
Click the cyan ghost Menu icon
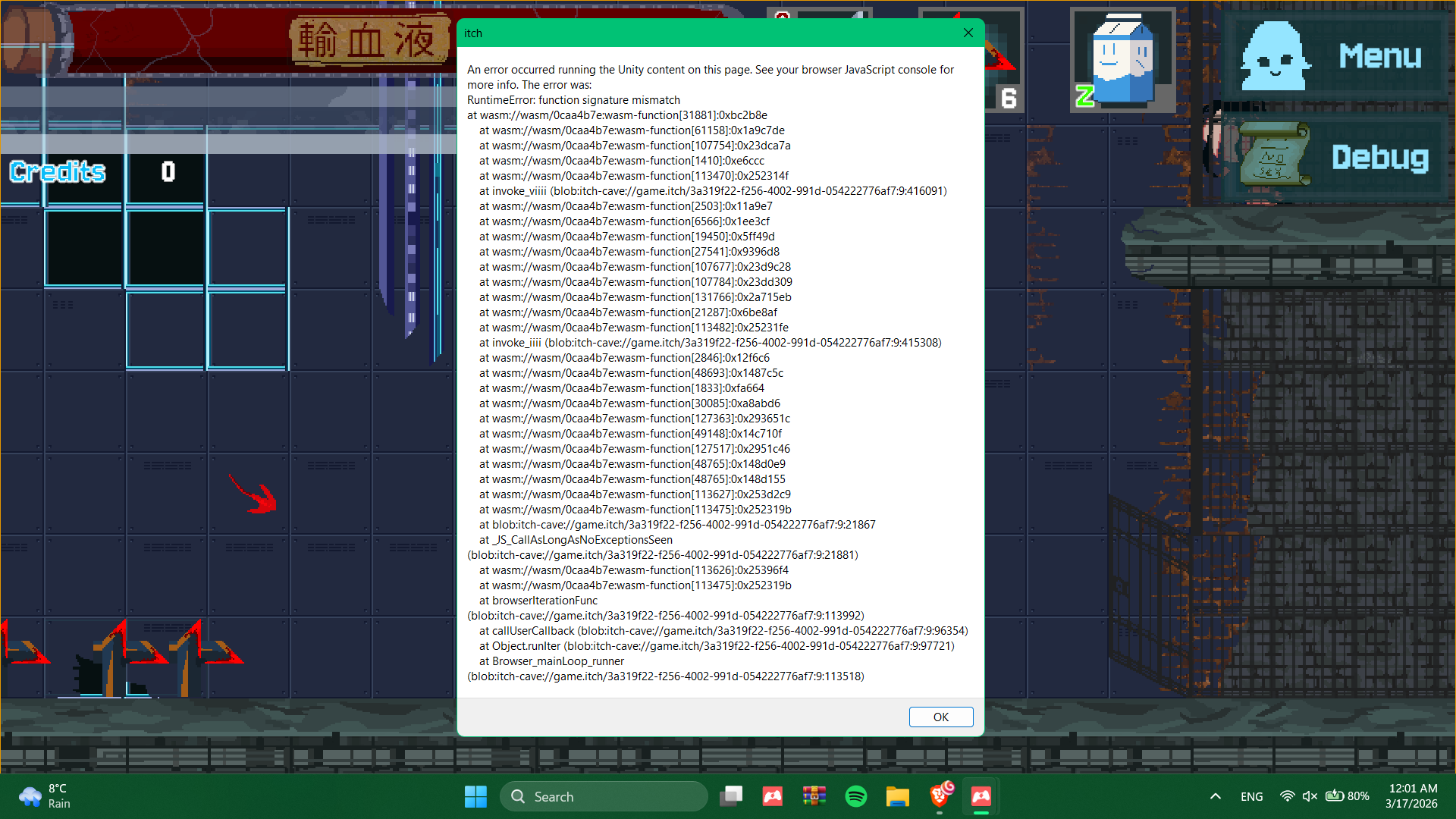(1274, 57)
